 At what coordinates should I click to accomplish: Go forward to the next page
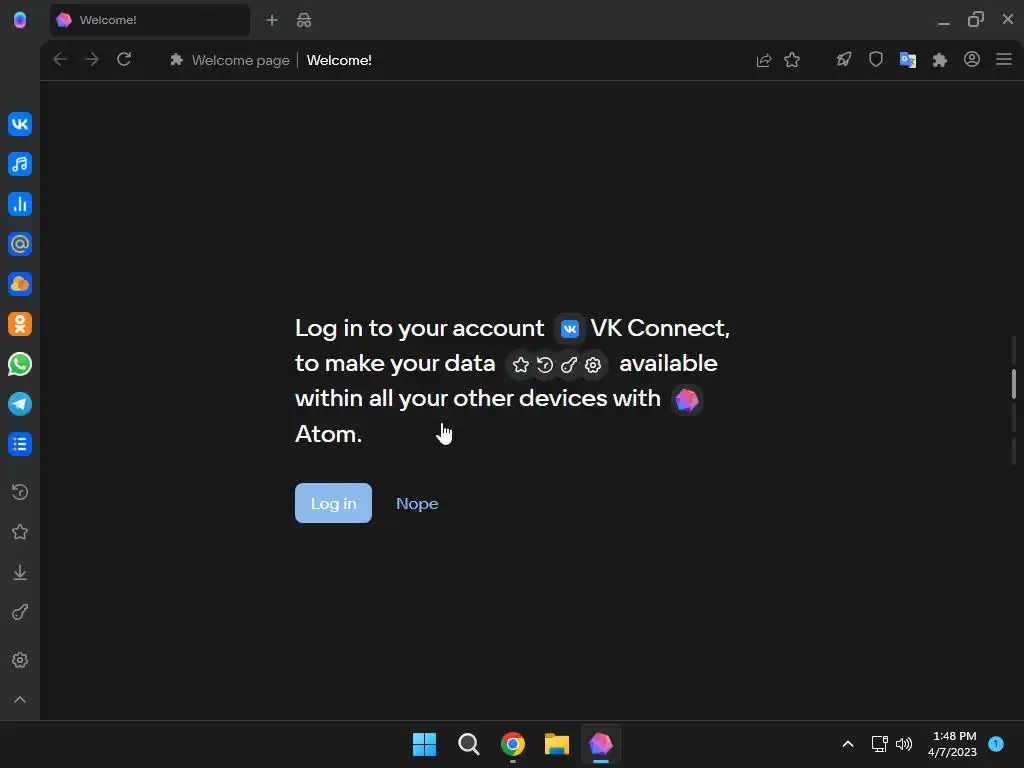point(92,59)
